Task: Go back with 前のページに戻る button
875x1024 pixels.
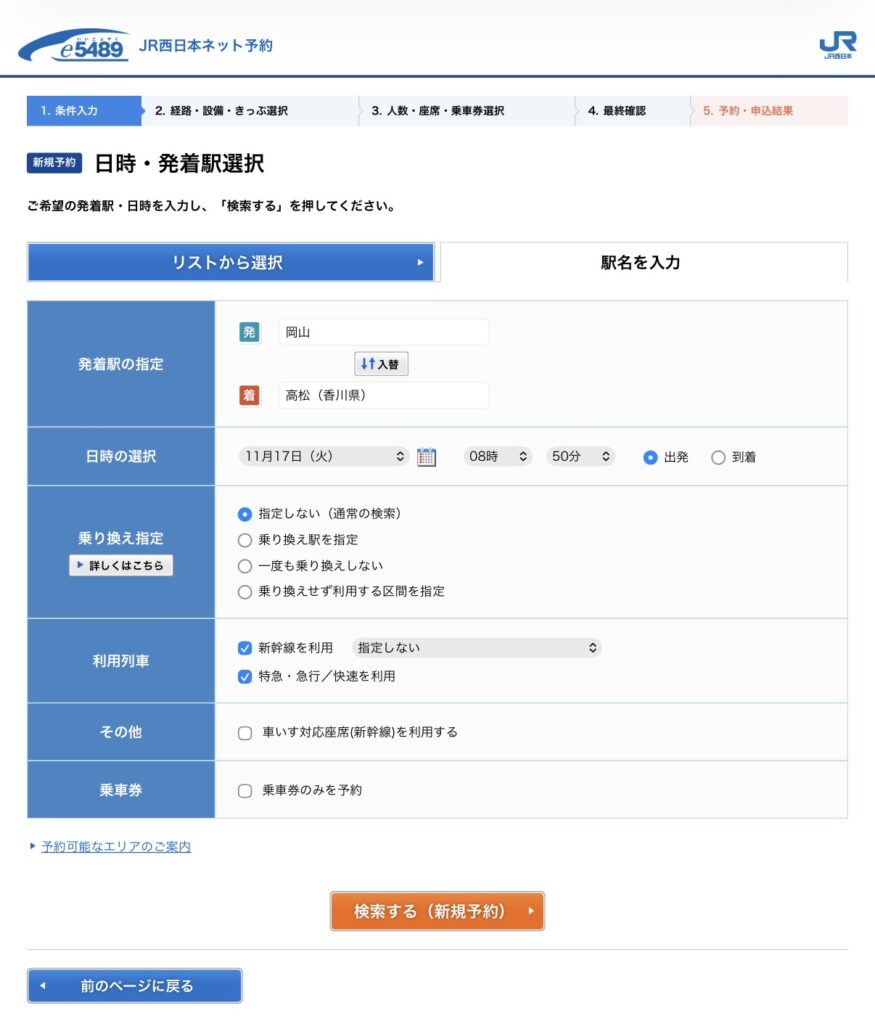Action: click(x=135, y=985)
